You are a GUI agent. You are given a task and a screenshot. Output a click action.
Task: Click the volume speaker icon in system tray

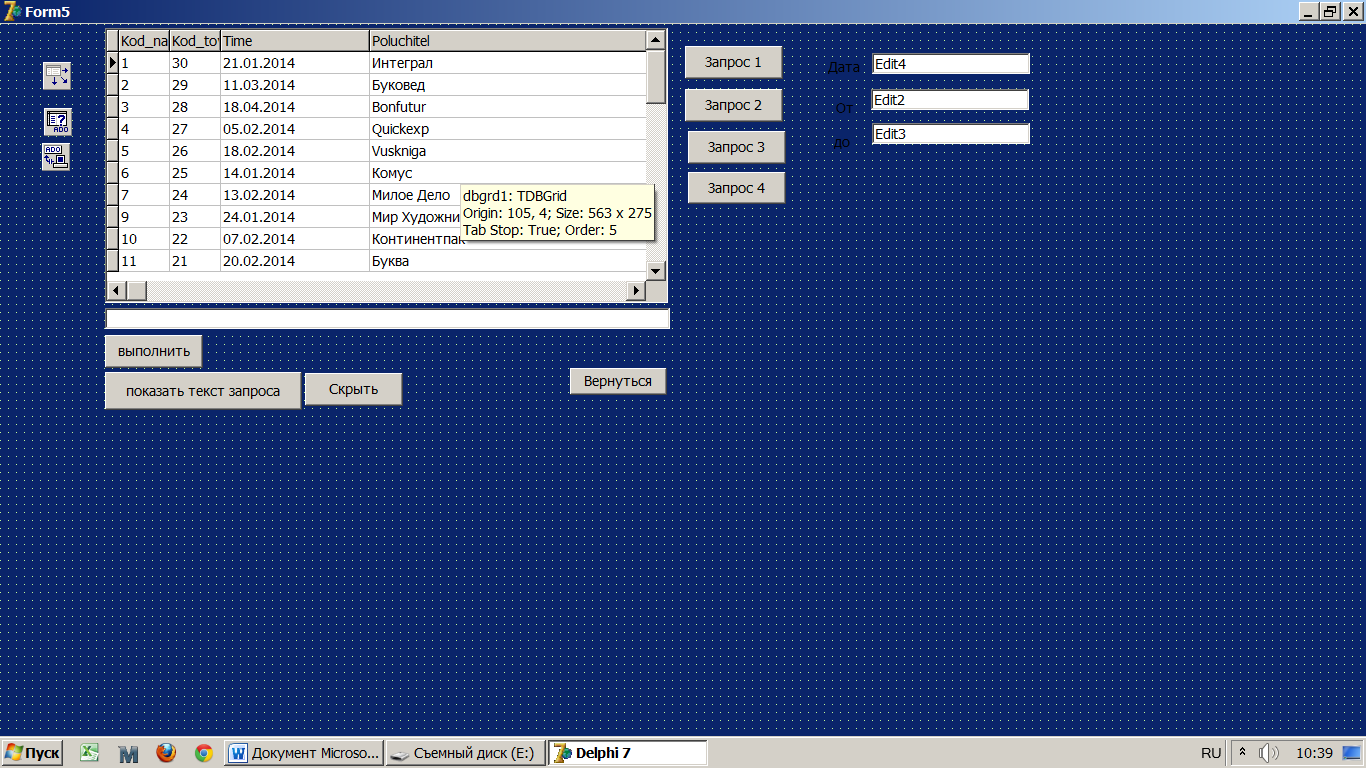1269,753
